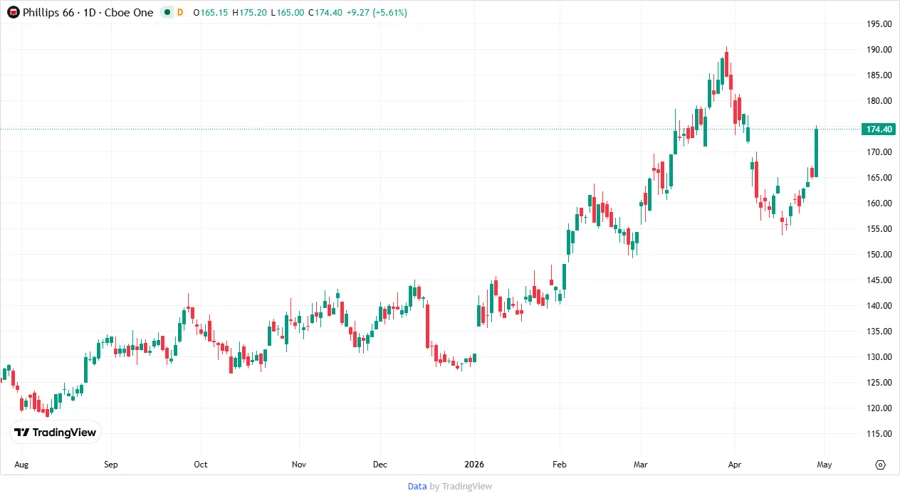Click the 120.00 price axis label
The height and width of the screenshot is (498, 900).
pos(879,408)
